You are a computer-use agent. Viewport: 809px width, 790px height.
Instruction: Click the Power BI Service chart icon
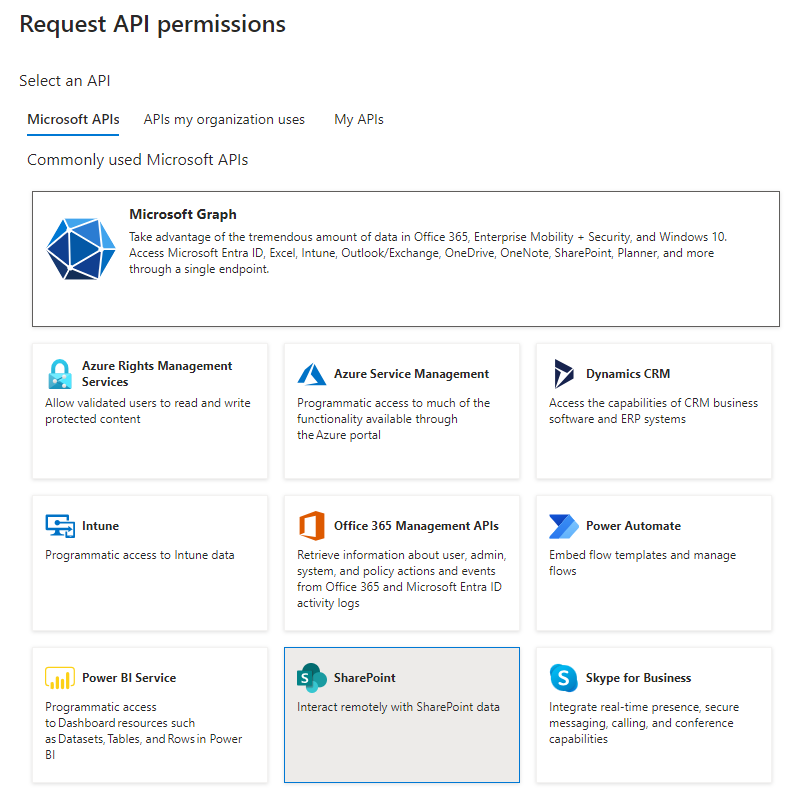[58, 677]
